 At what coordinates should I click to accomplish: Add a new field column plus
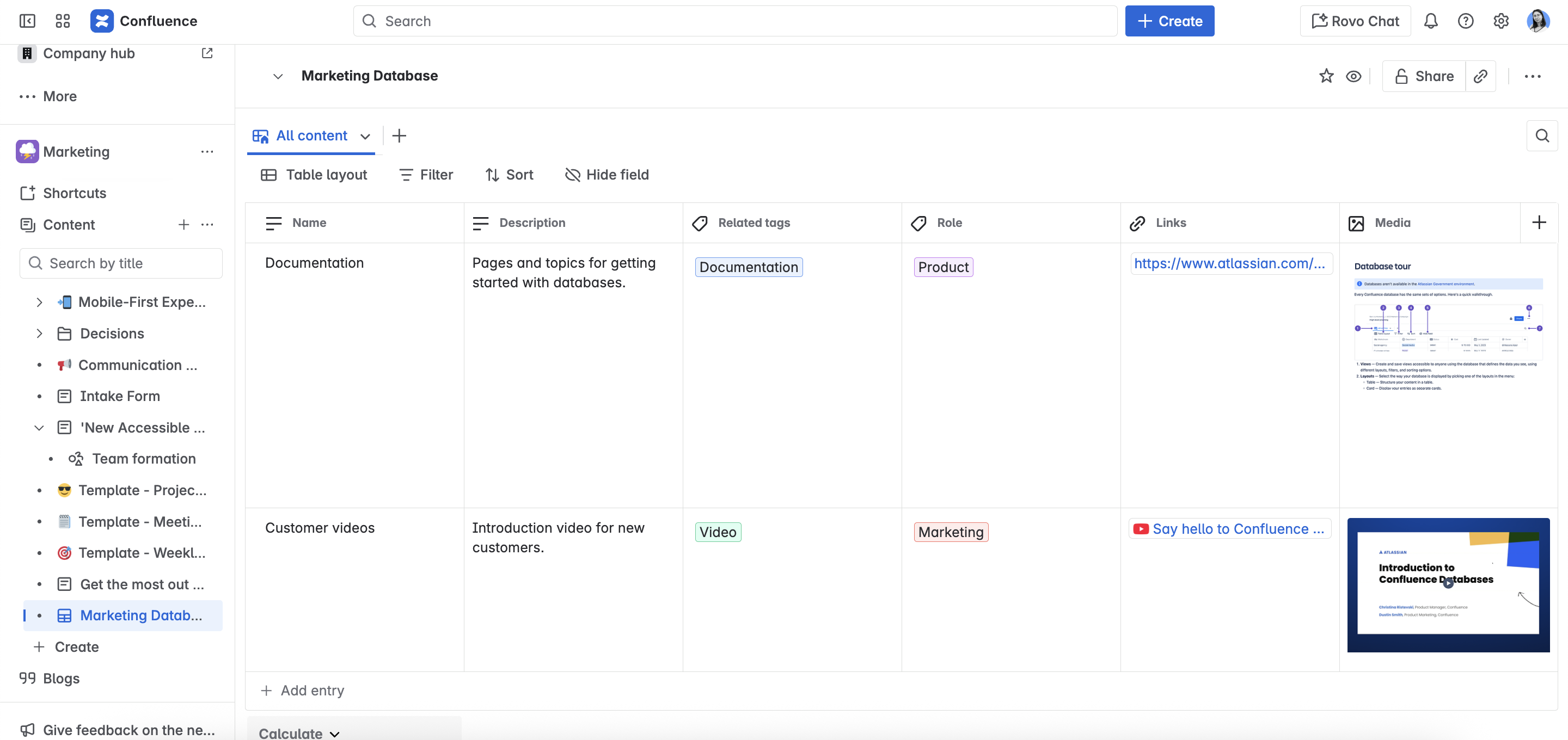[x=1539, y=223]
